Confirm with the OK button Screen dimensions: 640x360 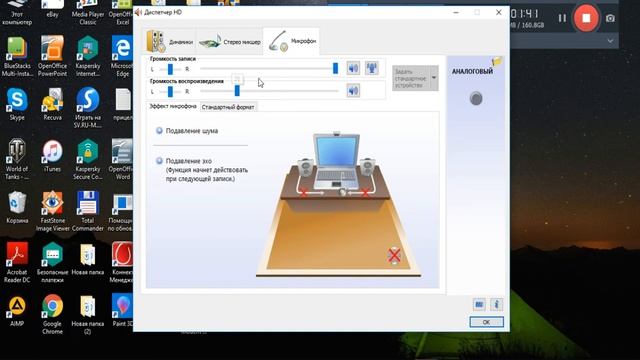coord(486,322)
